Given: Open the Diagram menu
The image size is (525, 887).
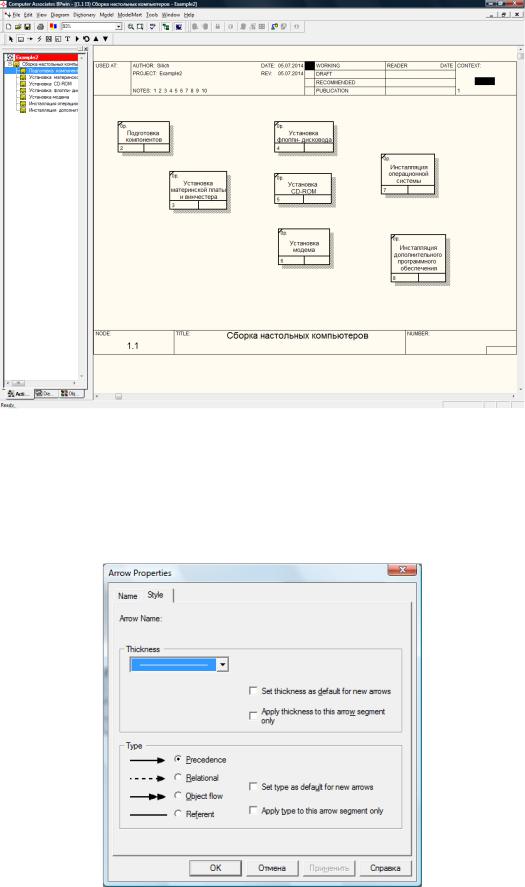Looking at the screenshot, I should tap(60, 15).
